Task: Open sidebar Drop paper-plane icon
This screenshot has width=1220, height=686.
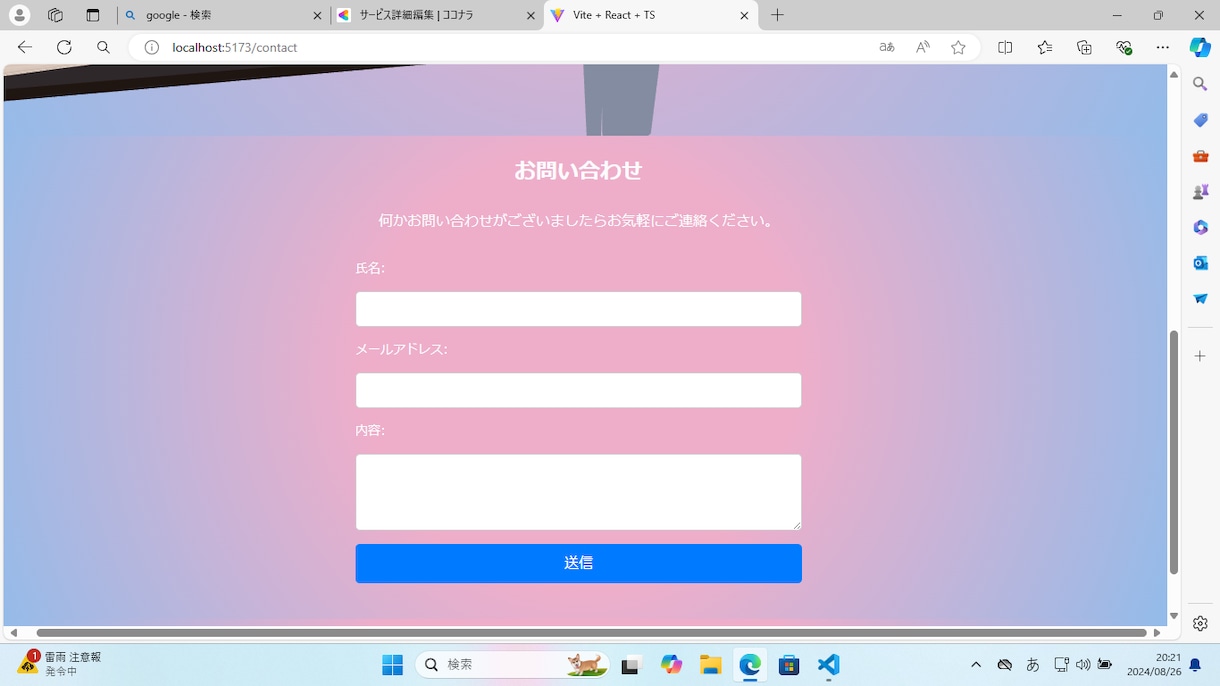Action: pyautogui.click(x=1200, y=299)
